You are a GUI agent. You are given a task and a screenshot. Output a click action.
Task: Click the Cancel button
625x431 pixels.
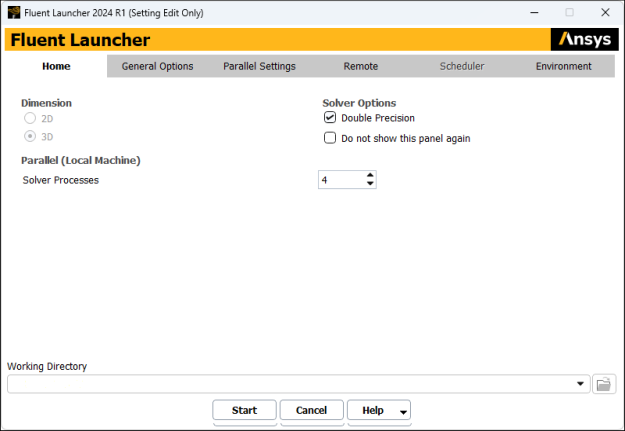tap(311, 410)
